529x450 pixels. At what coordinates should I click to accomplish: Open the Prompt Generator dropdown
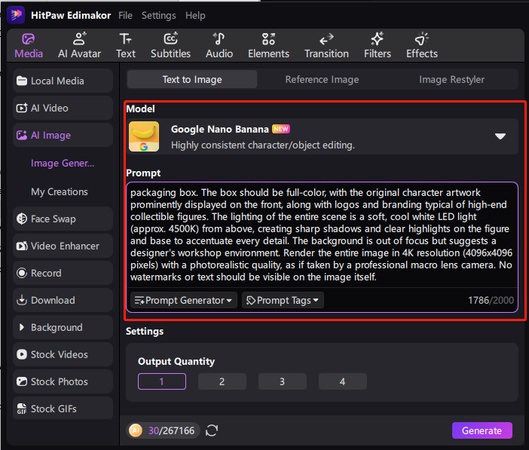184,300
